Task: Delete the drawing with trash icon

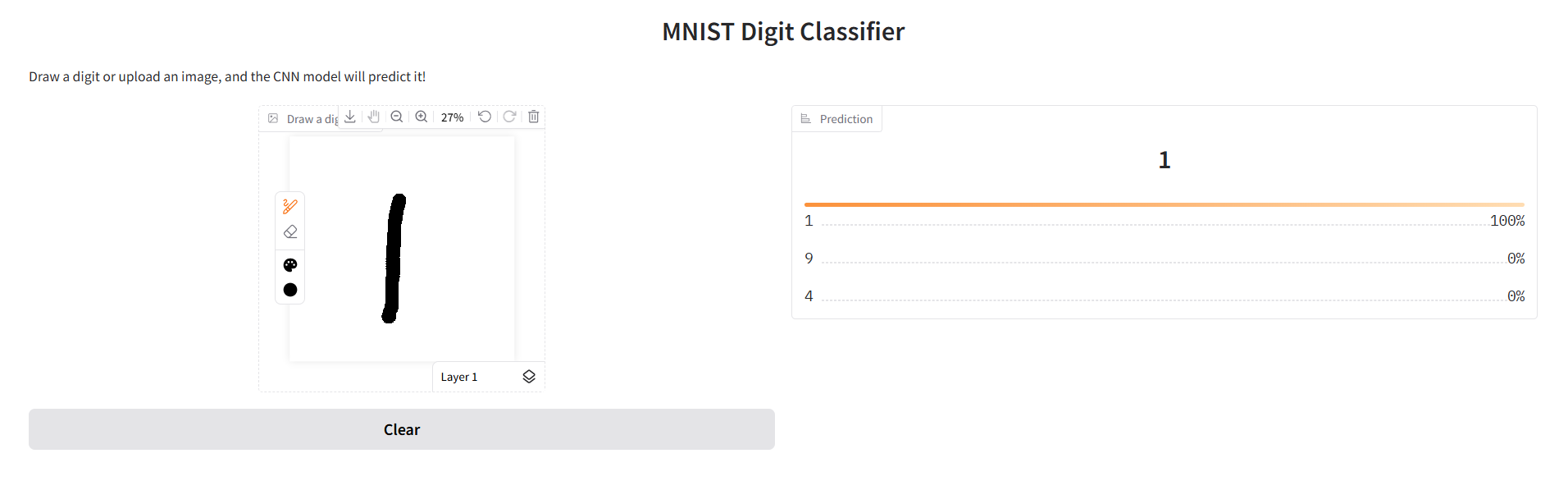Action: coord(534,117)
